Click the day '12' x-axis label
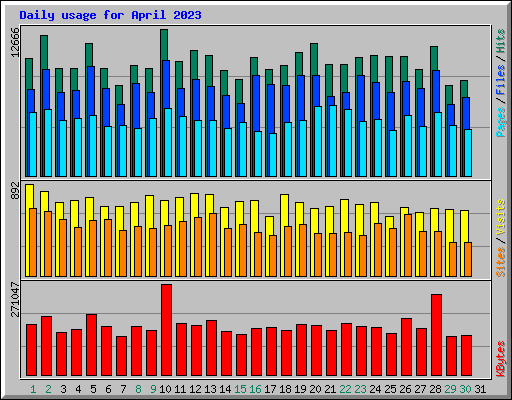Image resolution: width=512 pixels, height=400 pixels. click(x=195, y=389)
